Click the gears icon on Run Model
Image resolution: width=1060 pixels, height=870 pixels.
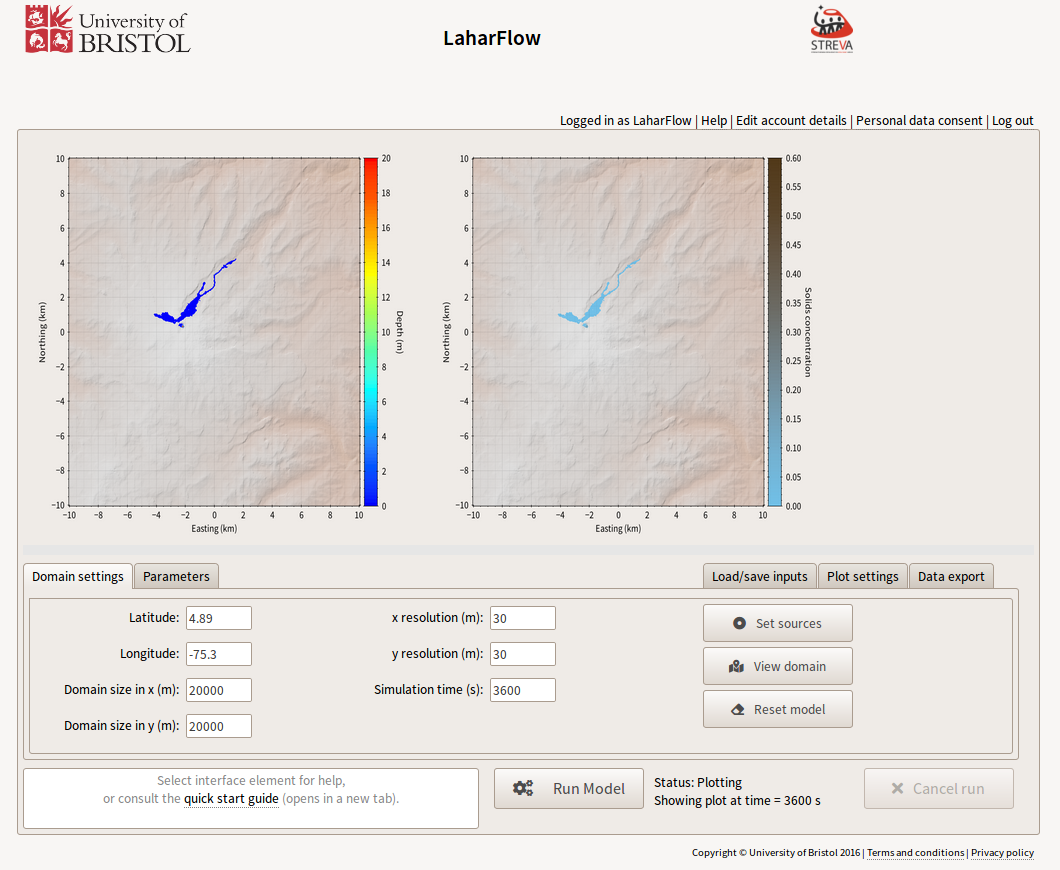point(523,788)
